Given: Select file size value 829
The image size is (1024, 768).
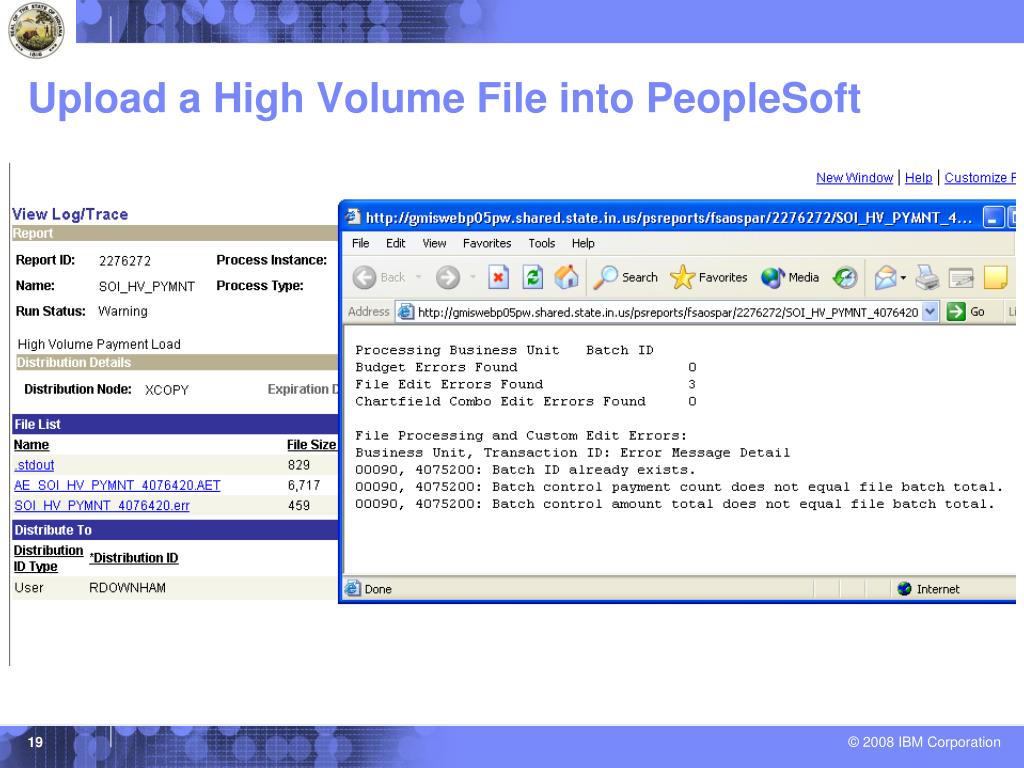Looking at the screenshot, I should 298,465.
